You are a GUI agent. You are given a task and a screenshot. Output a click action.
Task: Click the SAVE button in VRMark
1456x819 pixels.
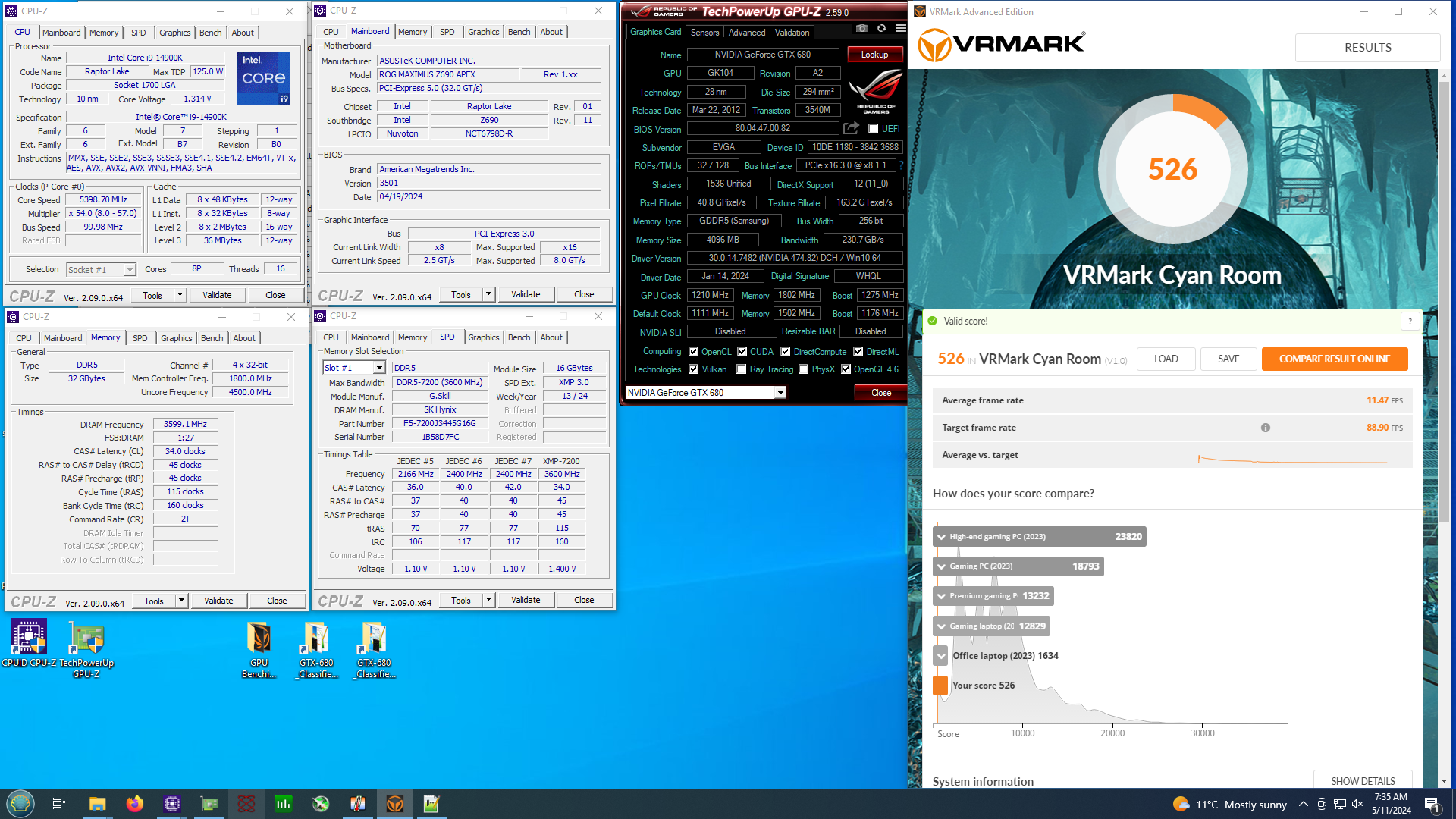click(x=1228, y=359)
